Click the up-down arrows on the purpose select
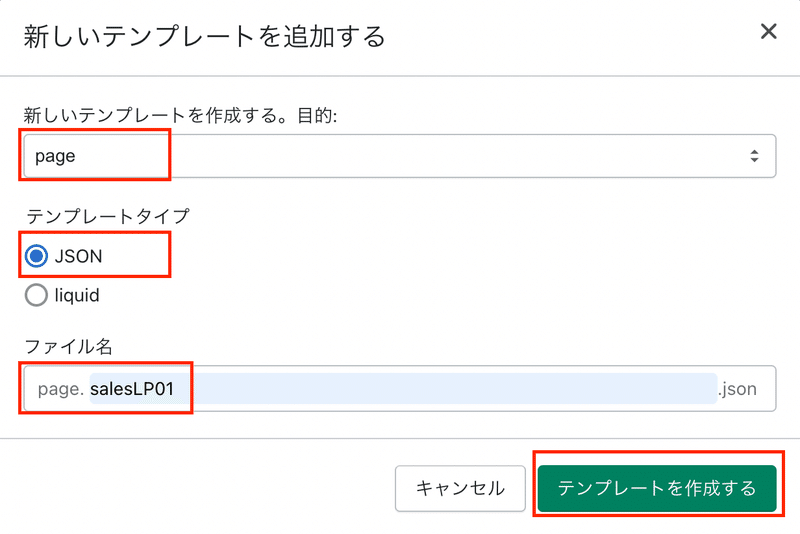Screen dimensions: 800x534 click(x=754, y=156)
